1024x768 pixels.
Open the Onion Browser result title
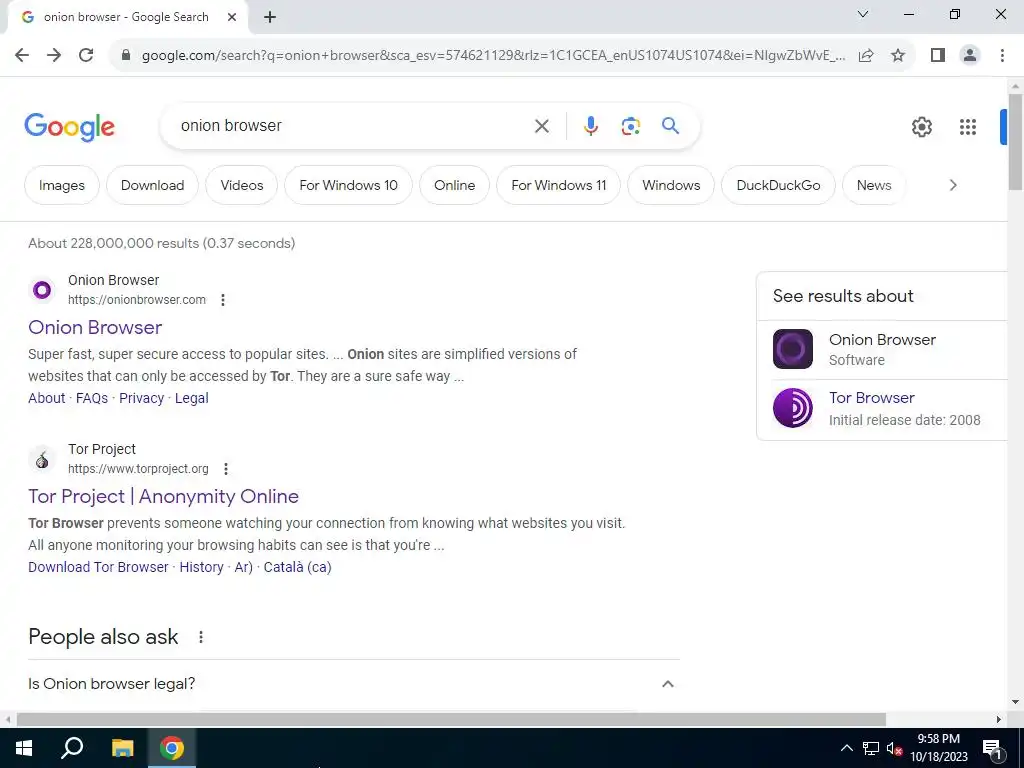[95, 327]
